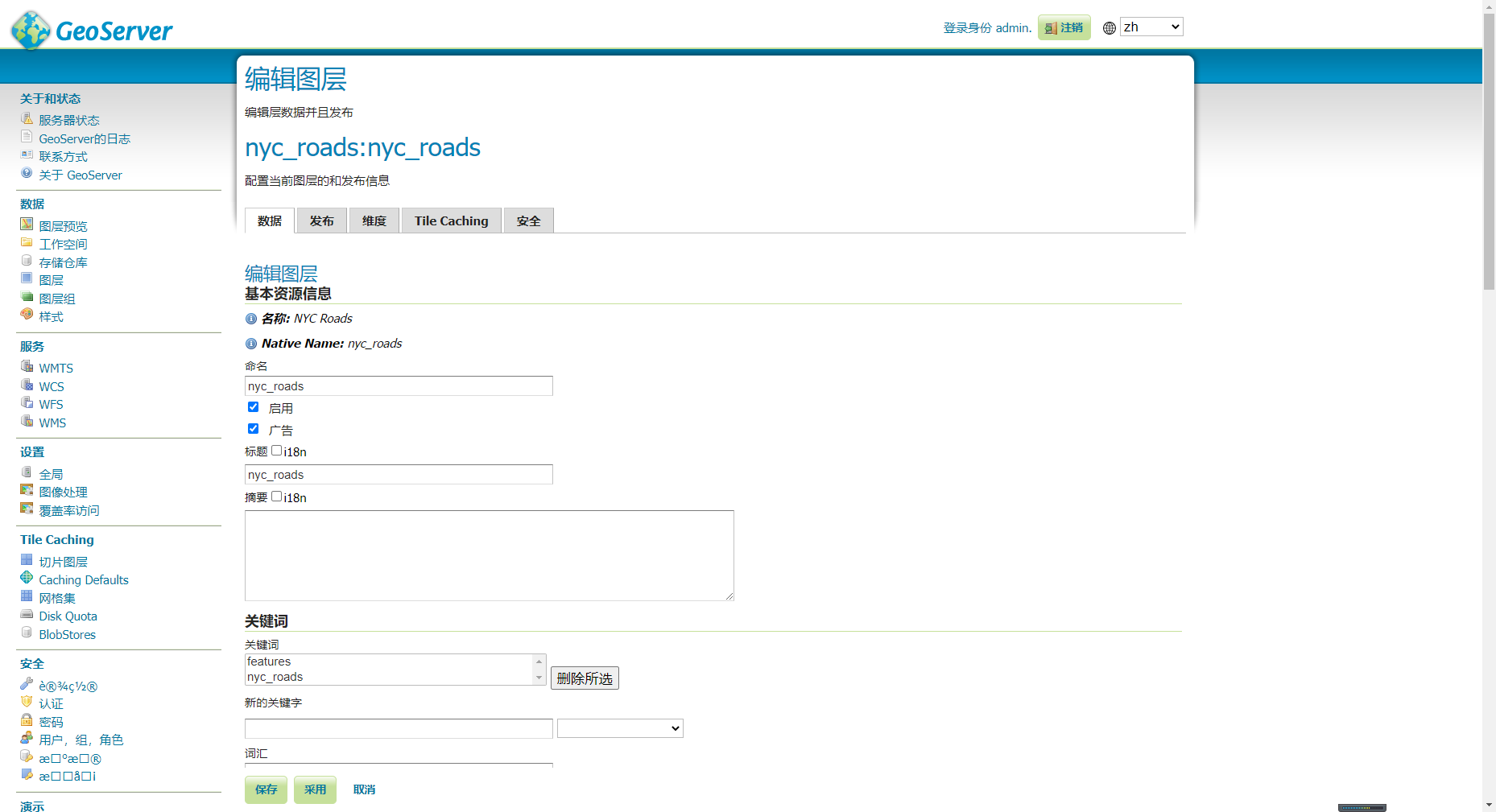Click the WMTS service icon
This screenshot has height=812, width=1496.
pyautogui.click(x=27, y=366)
